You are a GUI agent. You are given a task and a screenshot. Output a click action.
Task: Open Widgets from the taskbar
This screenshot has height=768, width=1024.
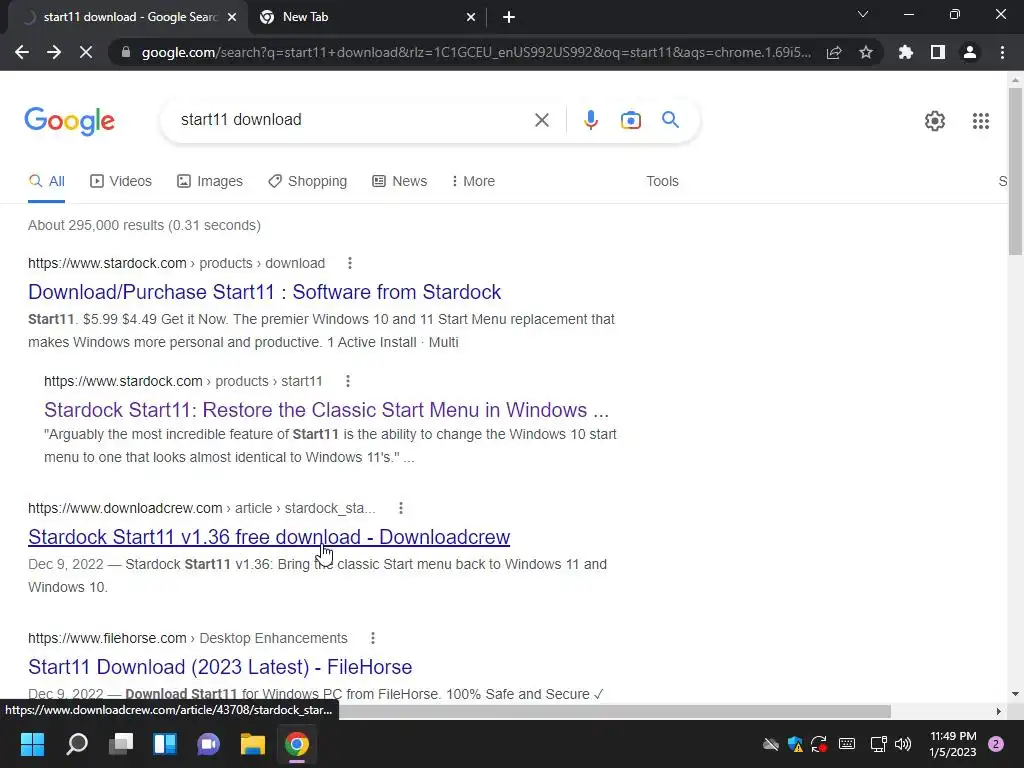(x=165, y=744)
